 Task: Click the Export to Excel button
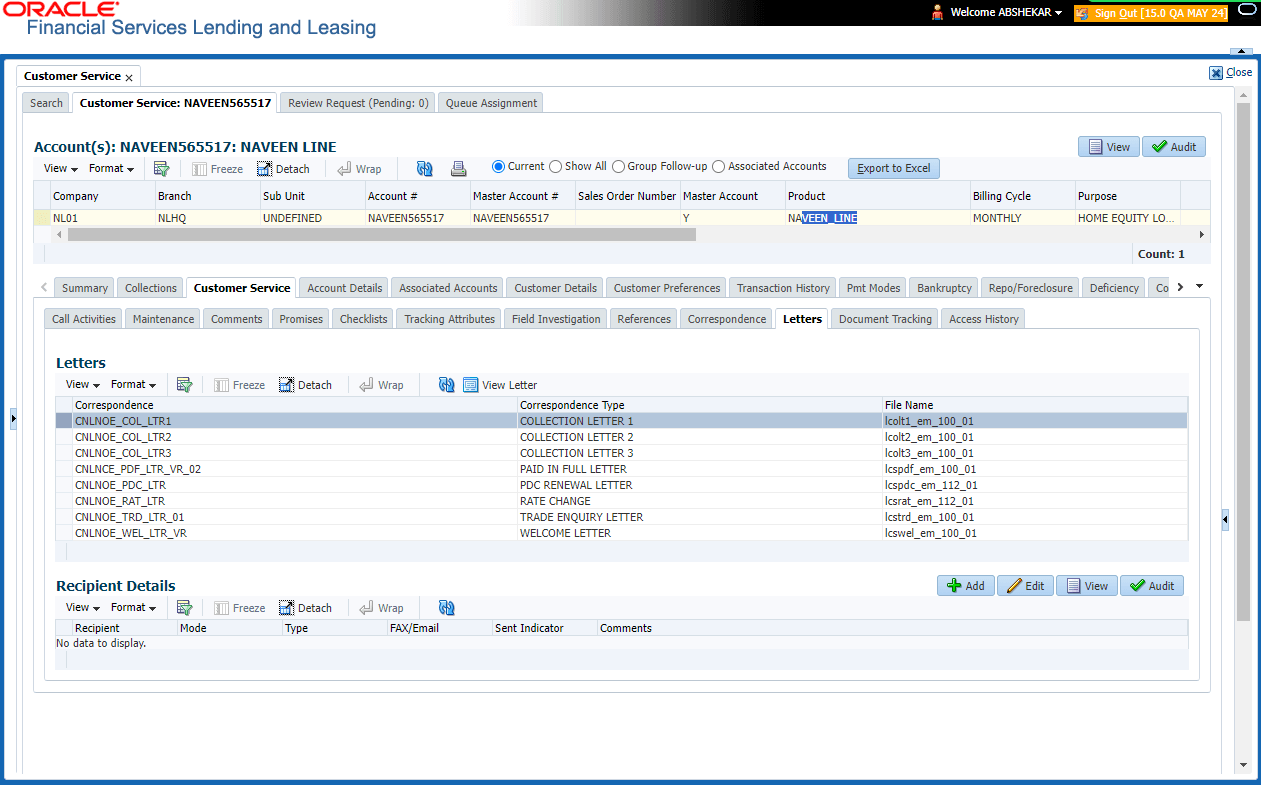893,168
